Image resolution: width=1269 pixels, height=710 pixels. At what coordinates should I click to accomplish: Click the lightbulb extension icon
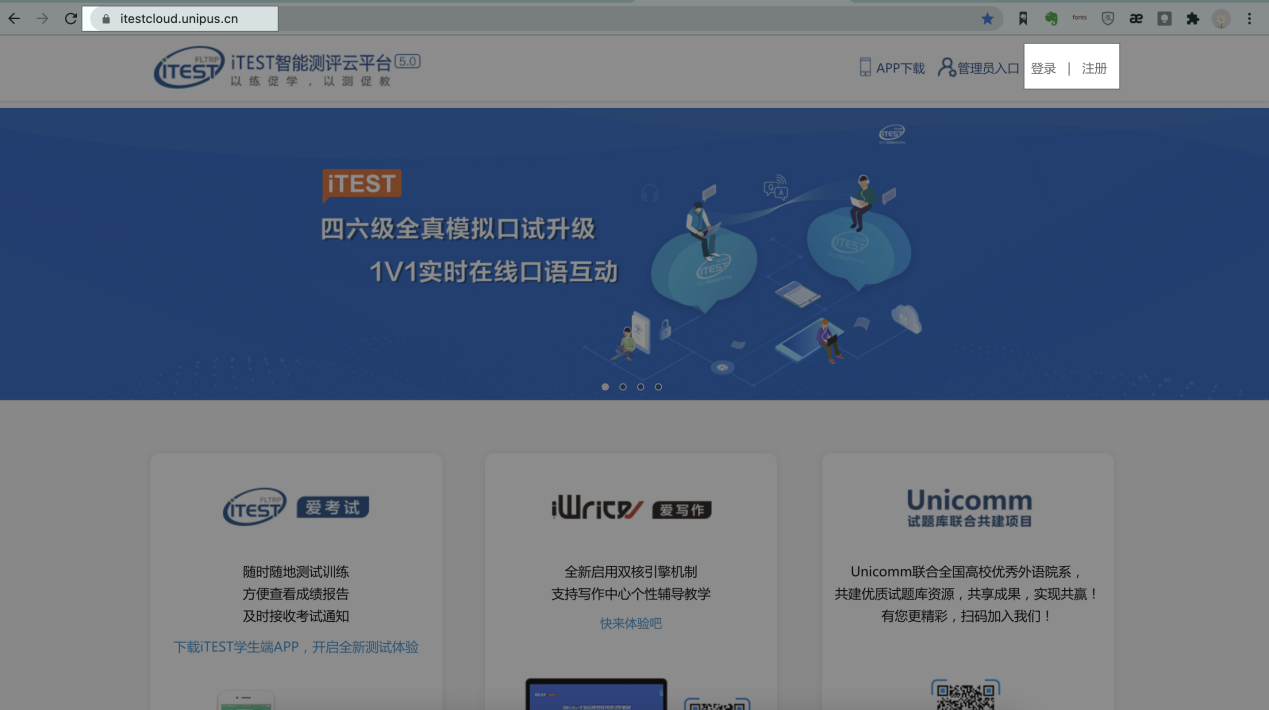1164,19
